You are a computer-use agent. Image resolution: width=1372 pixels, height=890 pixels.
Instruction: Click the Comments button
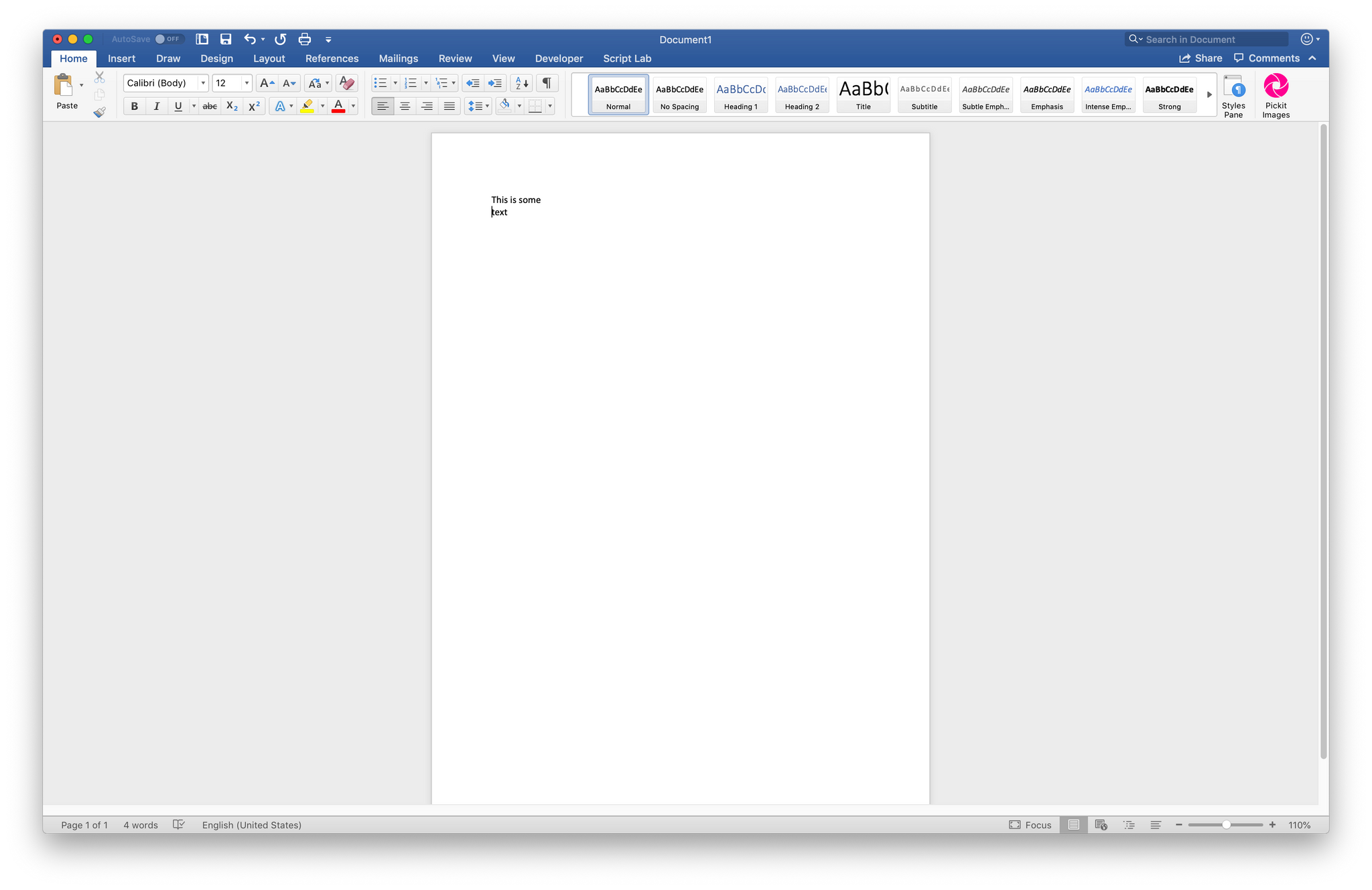click(x=1267, y=58)
